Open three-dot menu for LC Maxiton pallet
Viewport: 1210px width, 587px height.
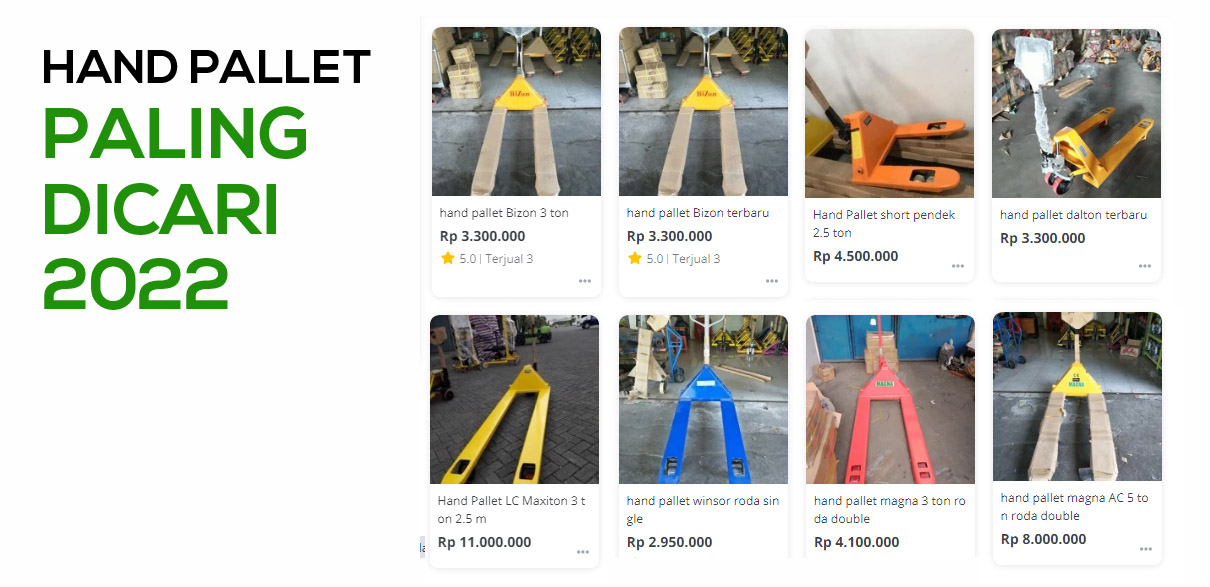point(583,552)
